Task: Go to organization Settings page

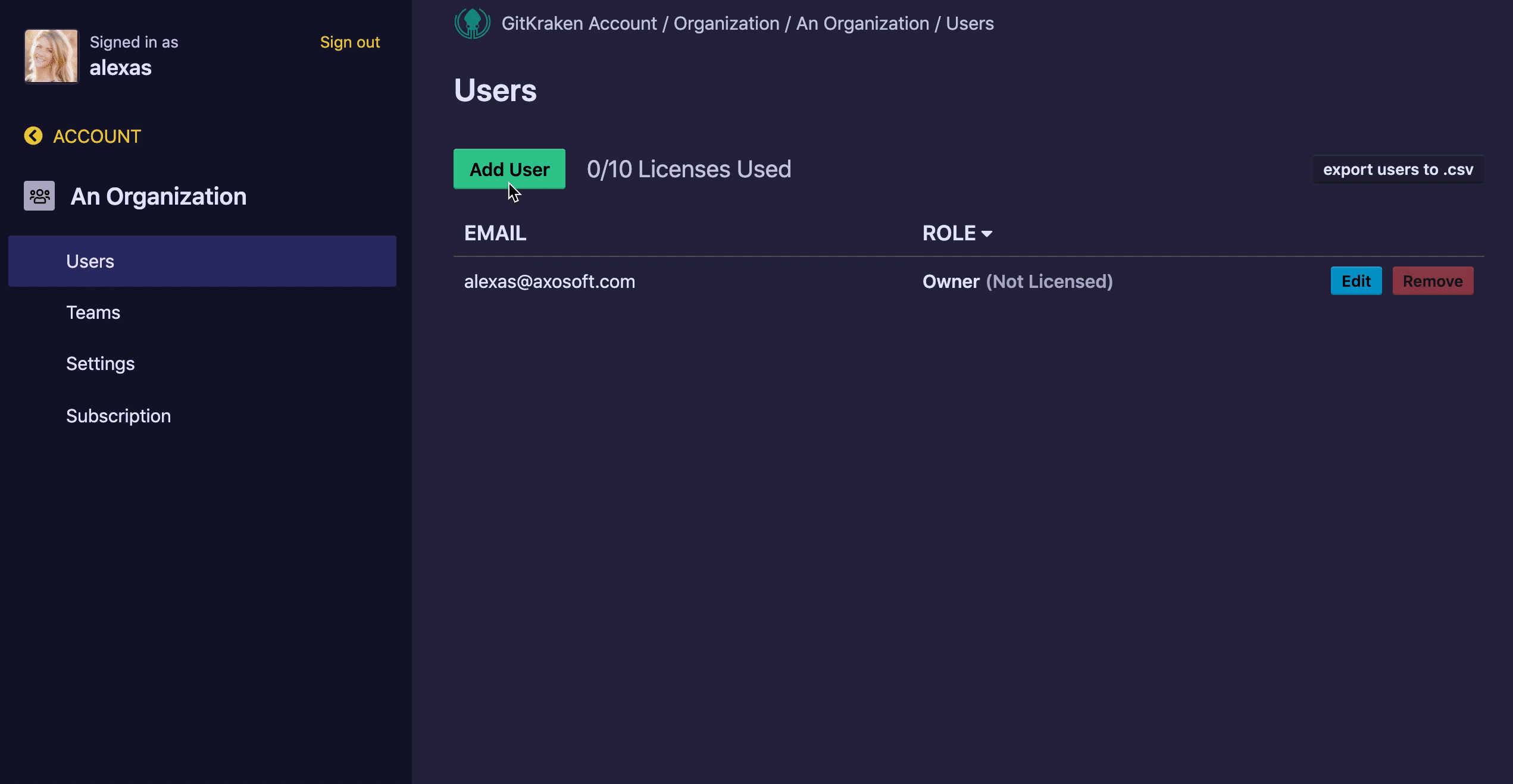Action: click(x=101, y=363)
